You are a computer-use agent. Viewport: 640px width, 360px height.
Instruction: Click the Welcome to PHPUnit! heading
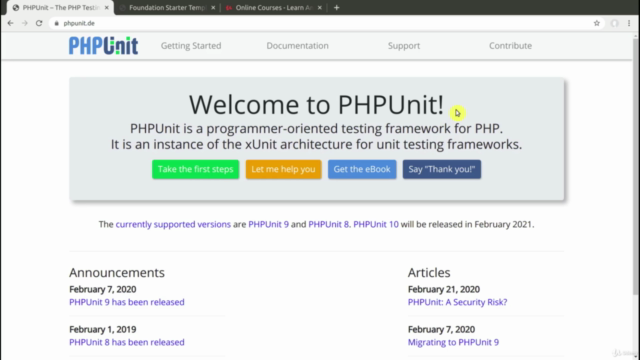point(316,104)
